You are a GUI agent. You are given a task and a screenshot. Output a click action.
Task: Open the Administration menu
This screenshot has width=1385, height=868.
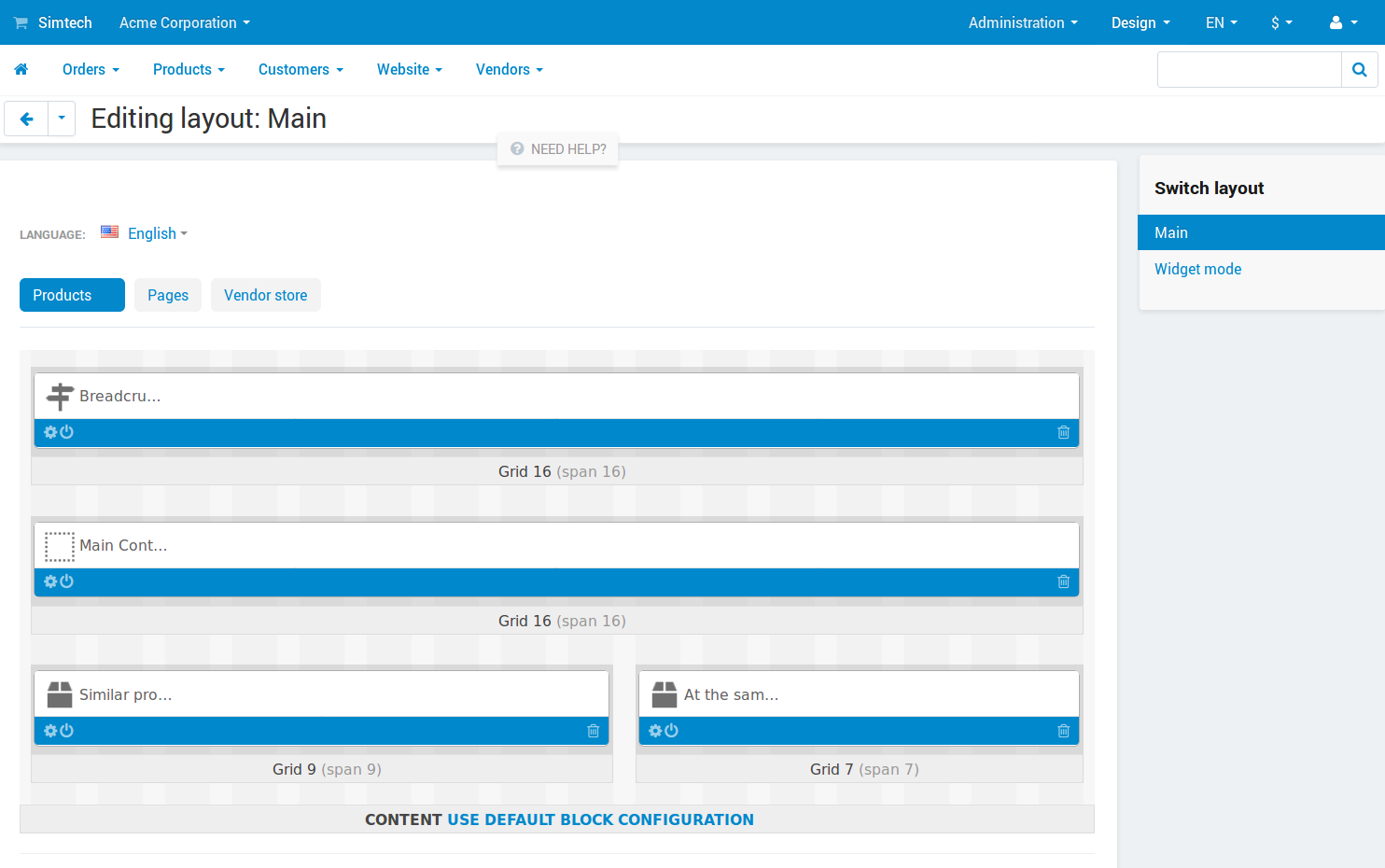1023,22
